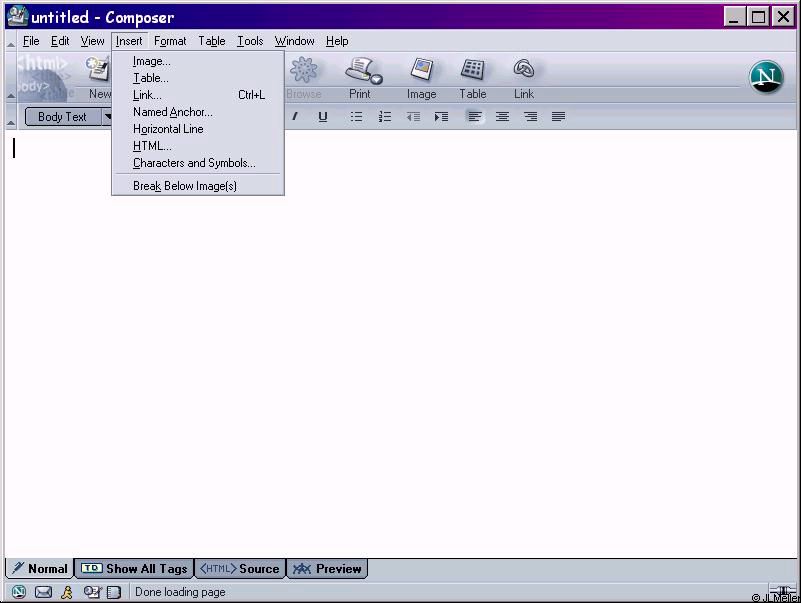The image size is (801, 603).
Task: Toggle underline formatting
Action: coord(322,117)
